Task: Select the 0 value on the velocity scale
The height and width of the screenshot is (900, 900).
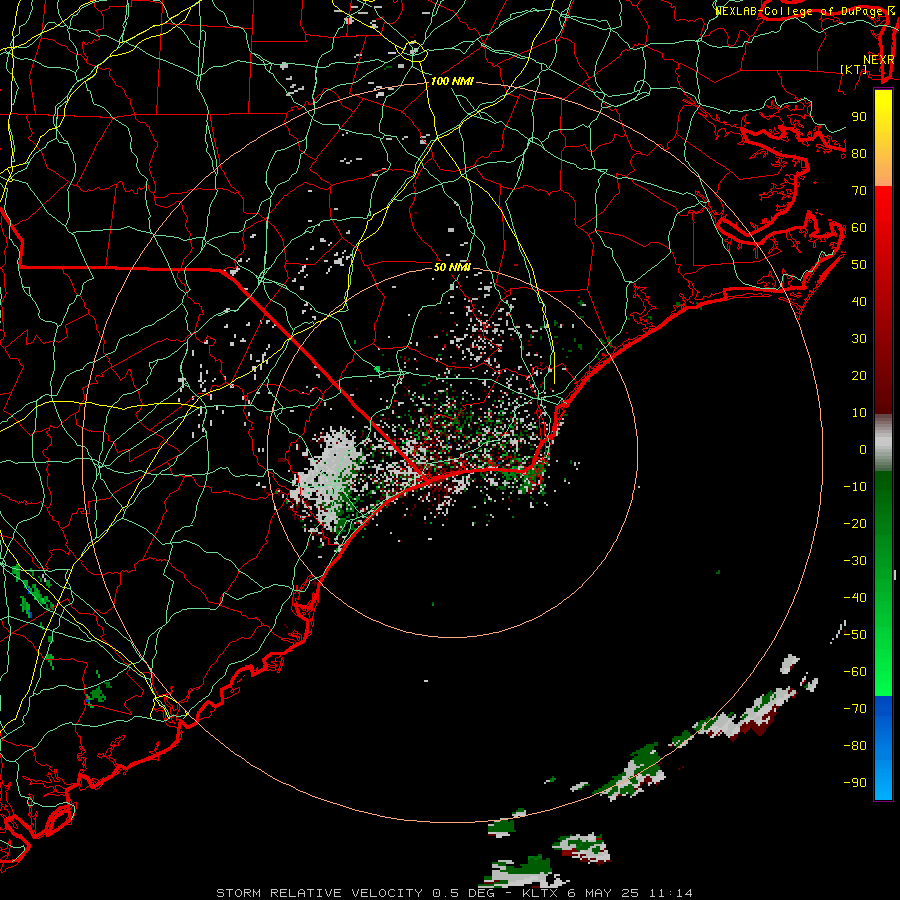Action: [863, 450]
